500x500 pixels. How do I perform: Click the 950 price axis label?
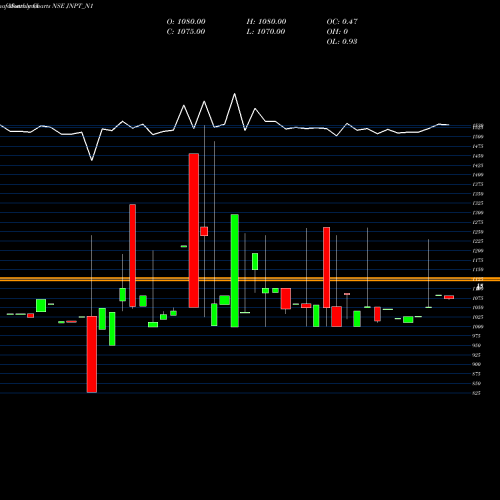click(476, 346)
